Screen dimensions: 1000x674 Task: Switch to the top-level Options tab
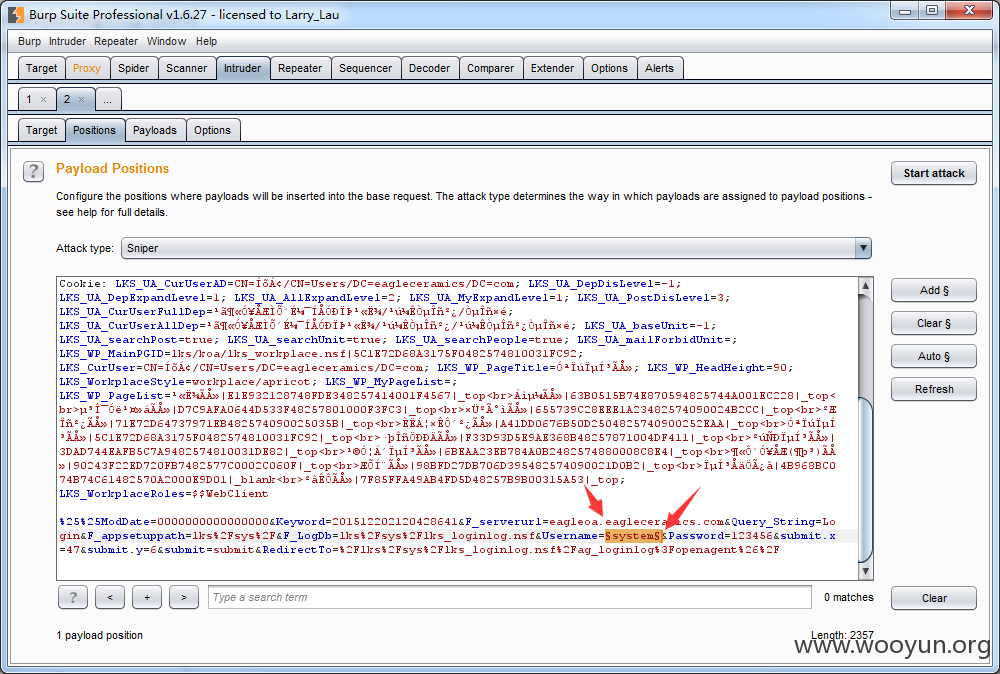[x=609, y=68]
